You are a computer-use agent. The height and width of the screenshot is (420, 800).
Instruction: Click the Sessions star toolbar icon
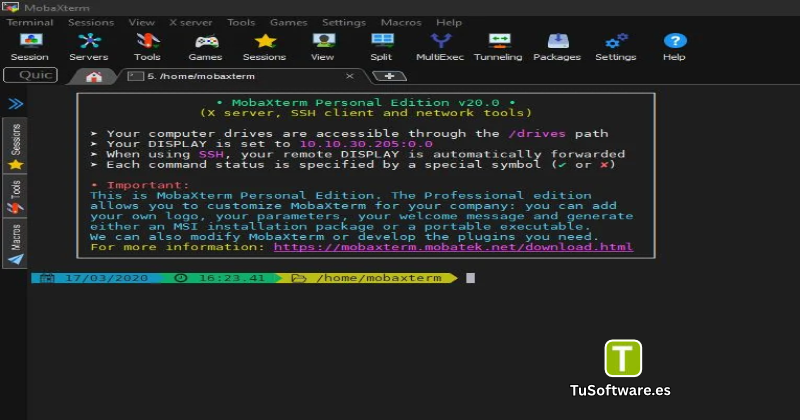point(264,46)
